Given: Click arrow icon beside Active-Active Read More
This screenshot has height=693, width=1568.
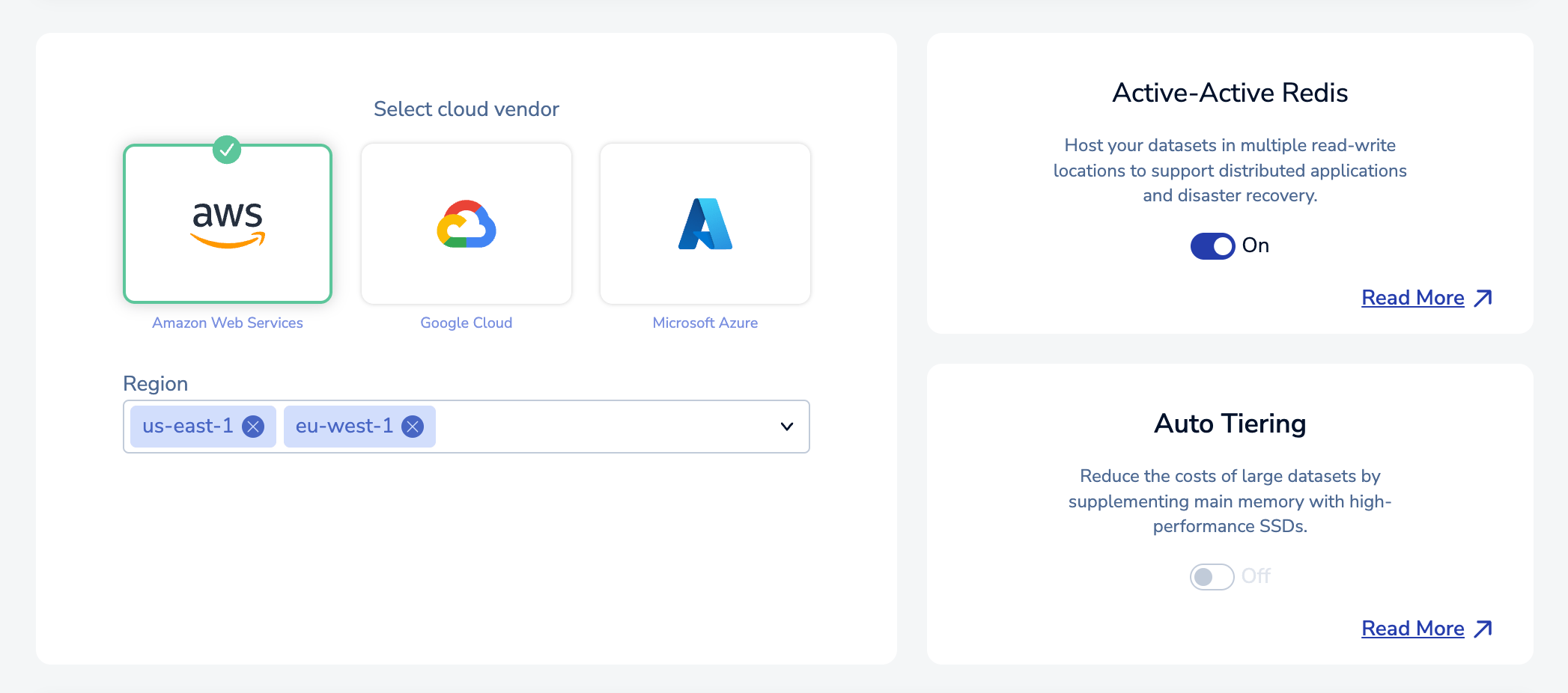Looking at the screenshot, I should (1483, 299).
